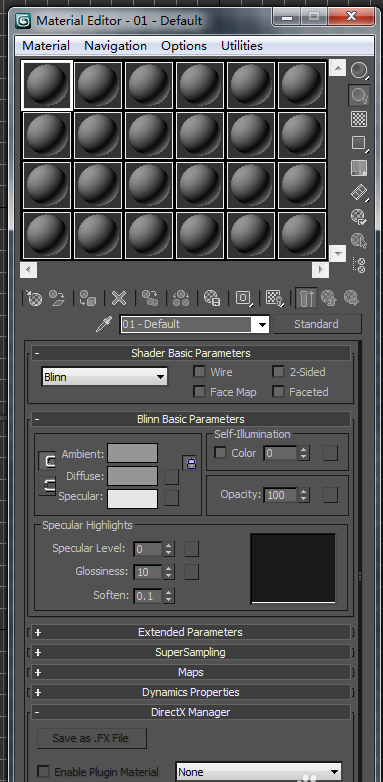Open the Navigation menu
This screenshot has height=782, width=383.
pos(115,46)
